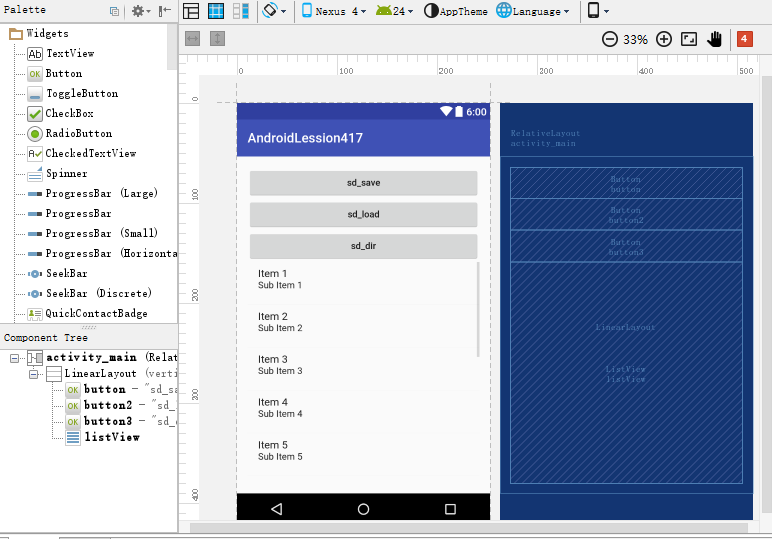Screen dimensions: 772x539
Task: Click the AndroidLession417 title bar
Action: tap(363, 138)
